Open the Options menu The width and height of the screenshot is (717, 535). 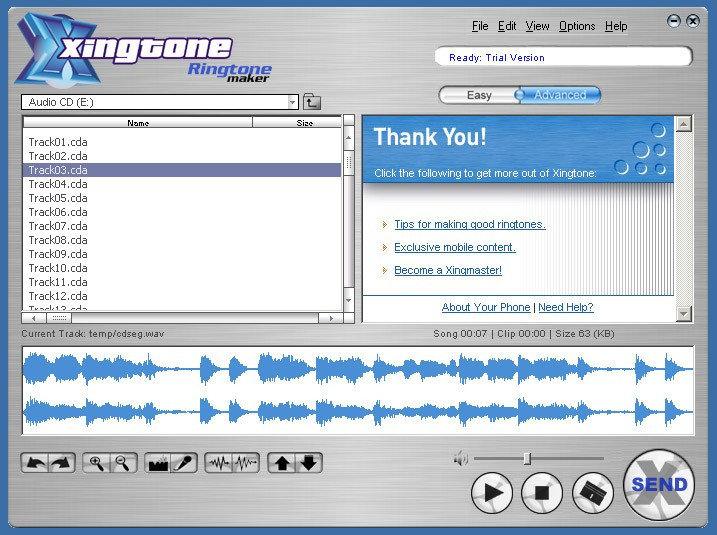click(x=577, y=26)
